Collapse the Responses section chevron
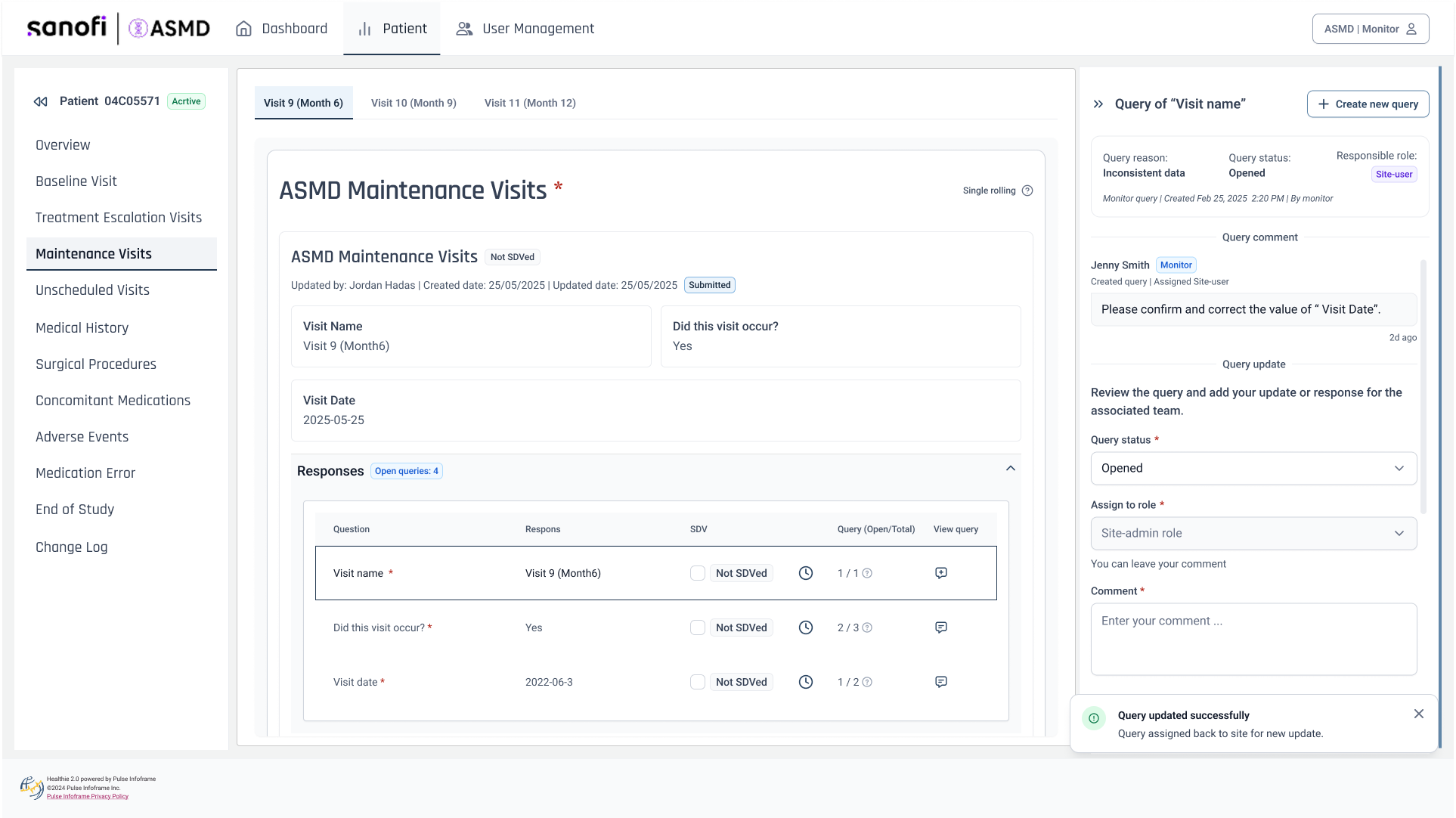This screenshot has height=818, width=1456. 1011,469
